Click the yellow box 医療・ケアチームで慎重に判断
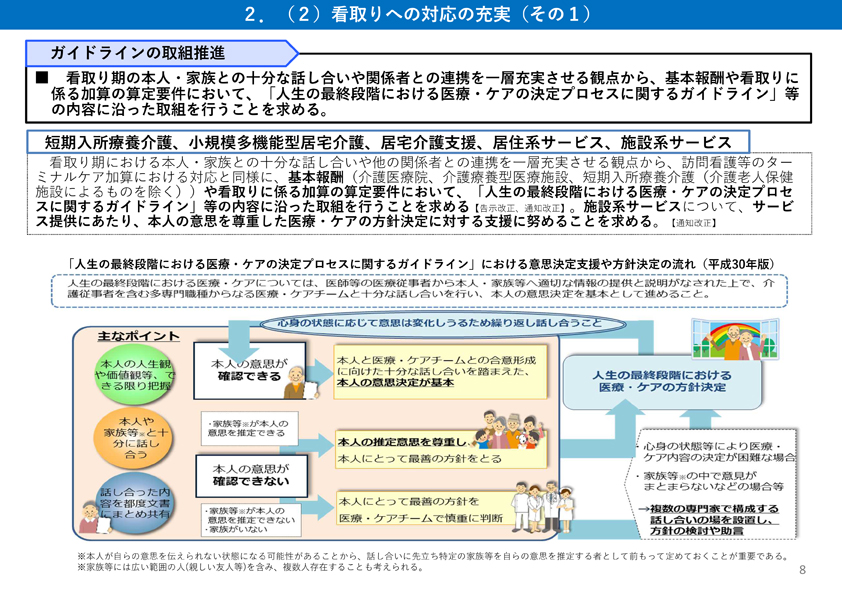 coord(410,508)
